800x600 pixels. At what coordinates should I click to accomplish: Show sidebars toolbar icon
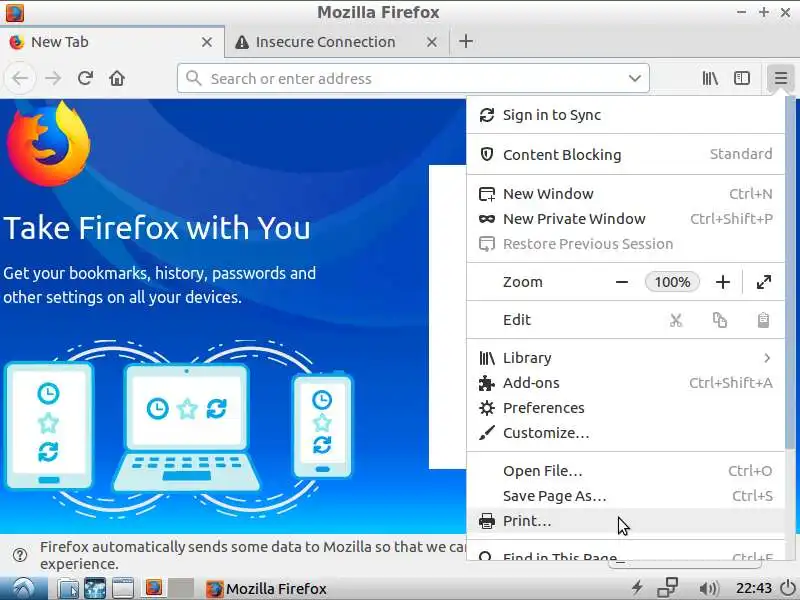point(742,78)
